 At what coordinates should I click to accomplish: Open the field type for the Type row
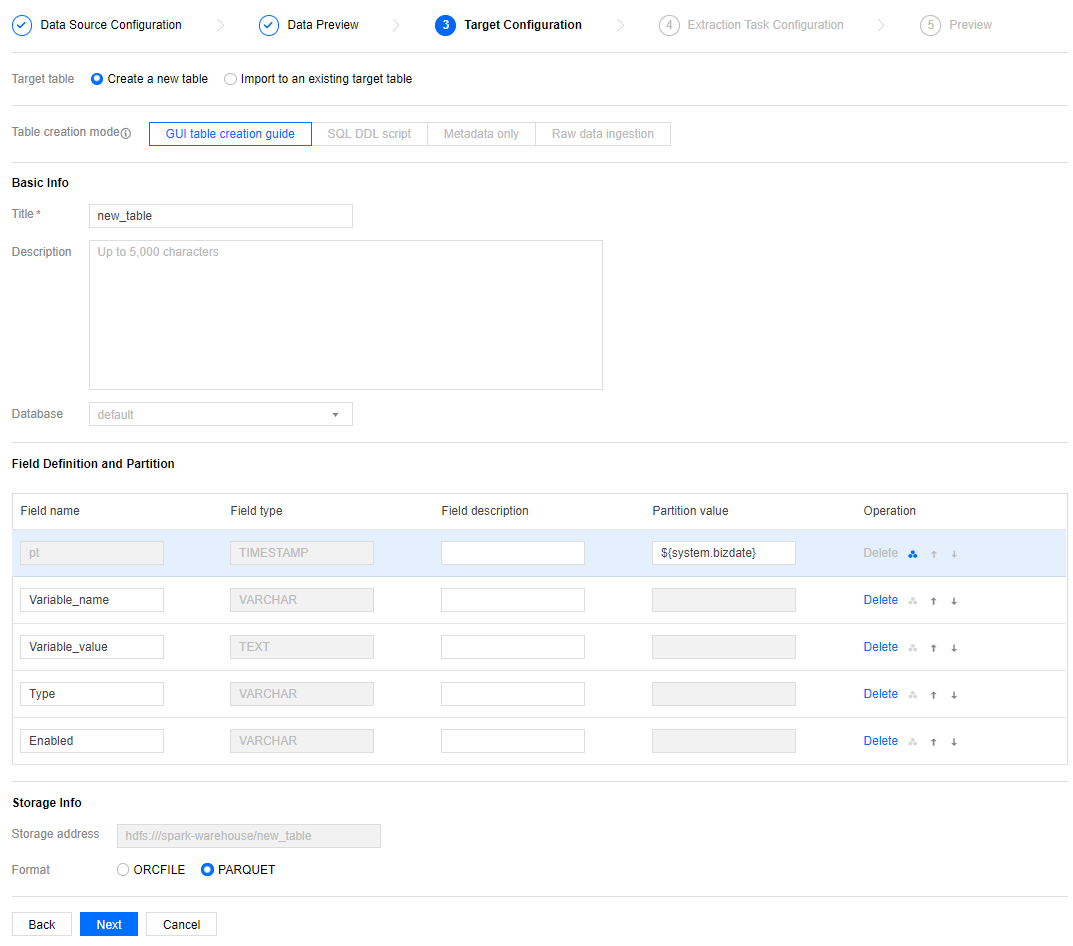302,694
